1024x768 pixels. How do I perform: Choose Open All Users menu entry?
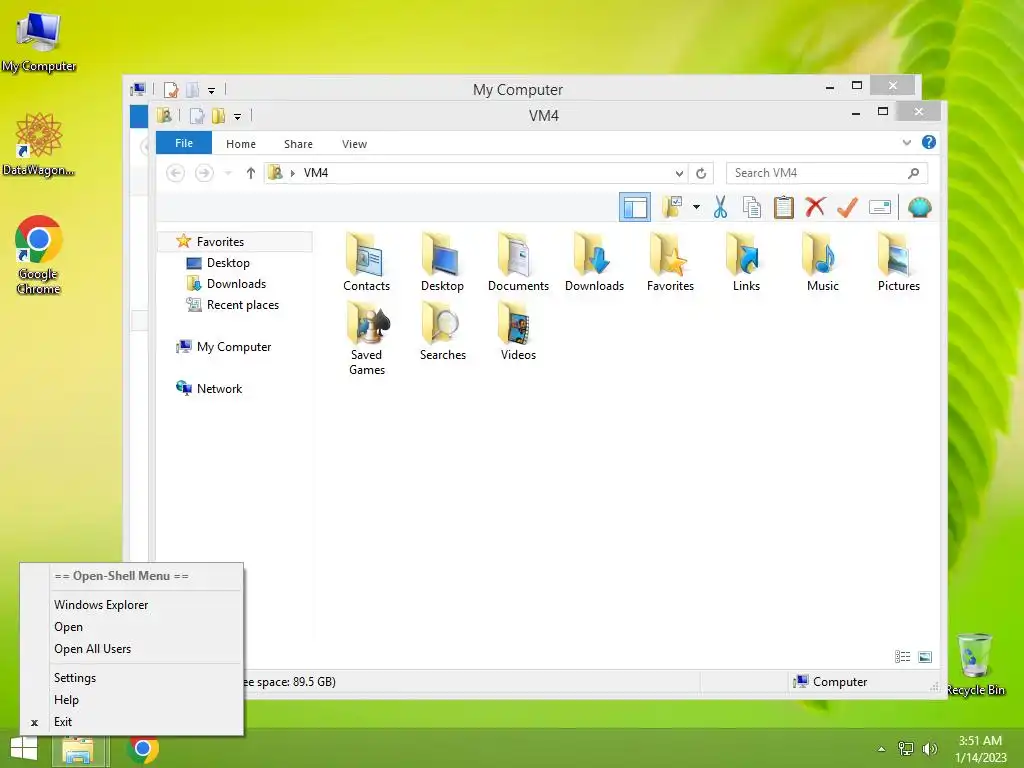93,648
